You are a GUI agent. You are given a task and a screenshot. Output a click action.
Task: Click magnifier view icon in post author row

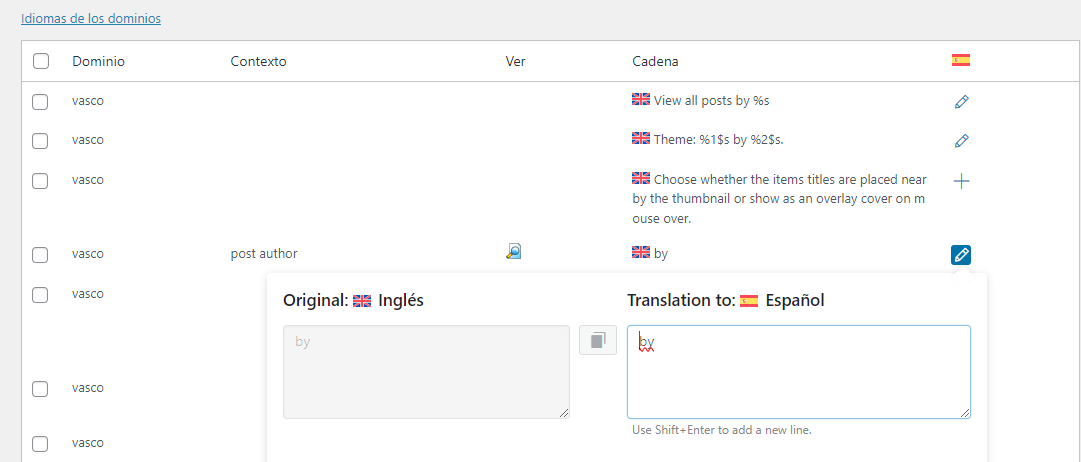point(514,252)
